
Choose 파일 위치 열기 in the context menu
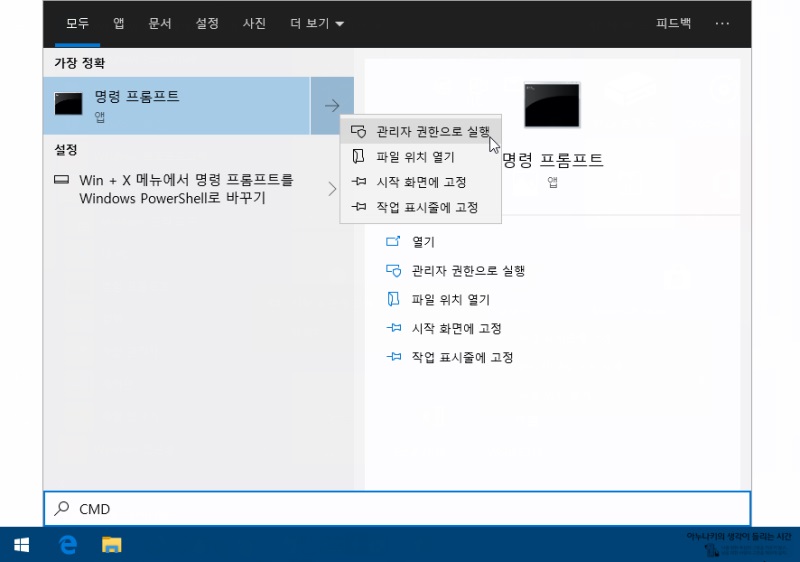420,157
